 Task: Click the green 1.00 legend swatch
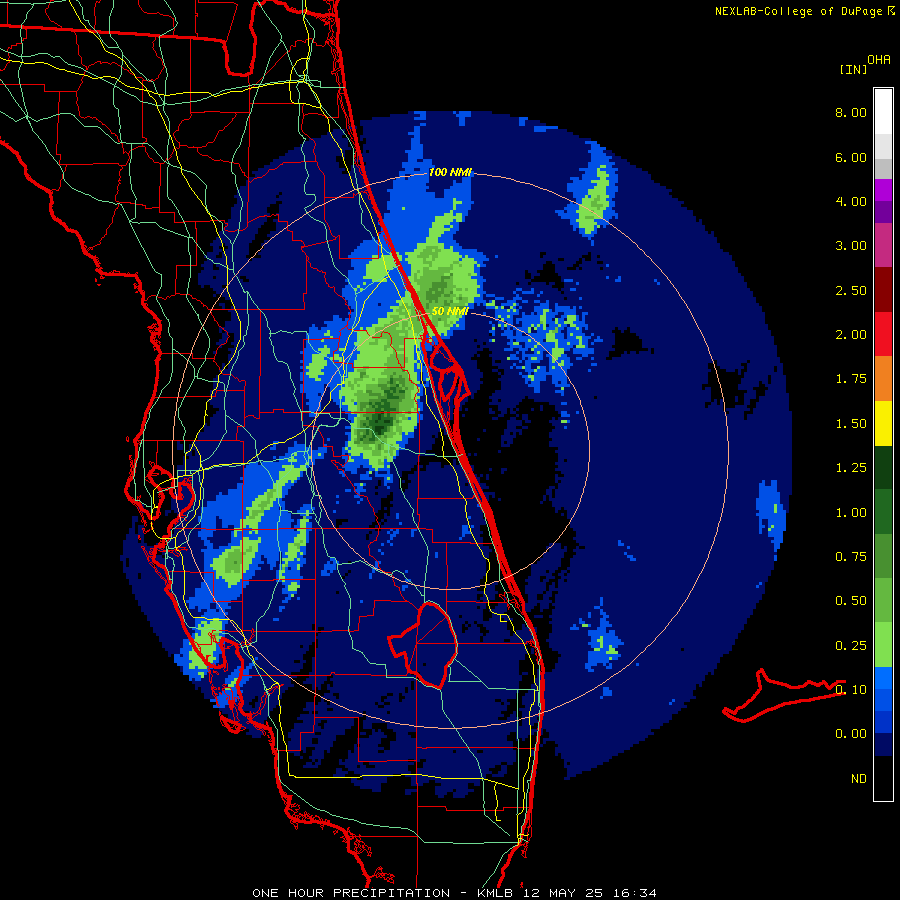[x=883, y=512]
